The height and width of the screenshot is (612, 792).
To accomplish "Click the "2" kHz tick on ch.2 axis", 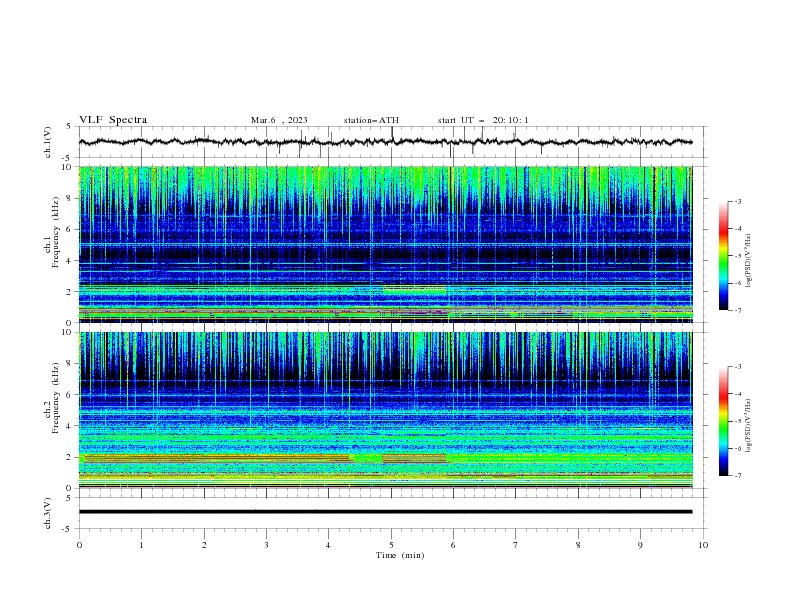I will 71,457.
